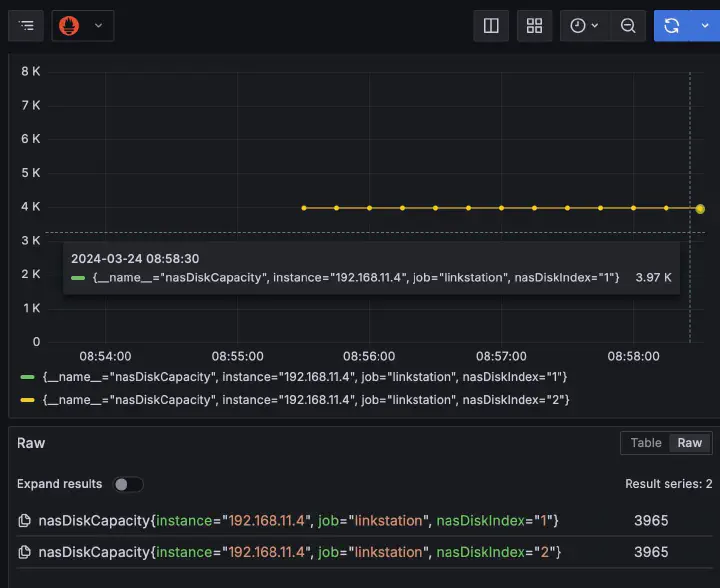
Task: Click the zoom out time range icon
Action: tap(628, 26)
